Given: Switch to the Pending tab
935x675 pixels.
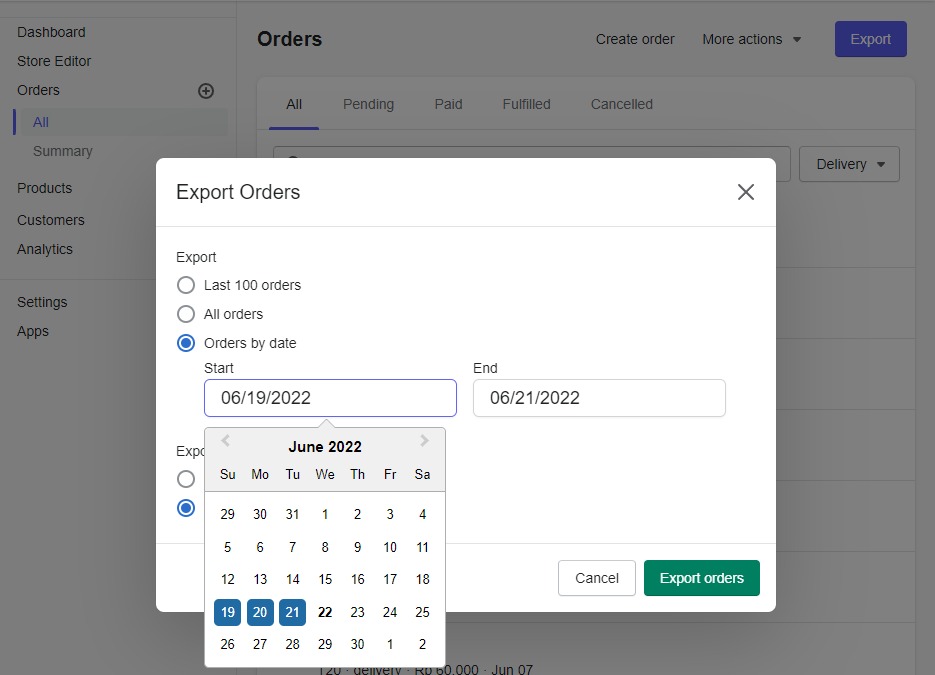Looking at the screenshot, I should [x=369, y=104].
